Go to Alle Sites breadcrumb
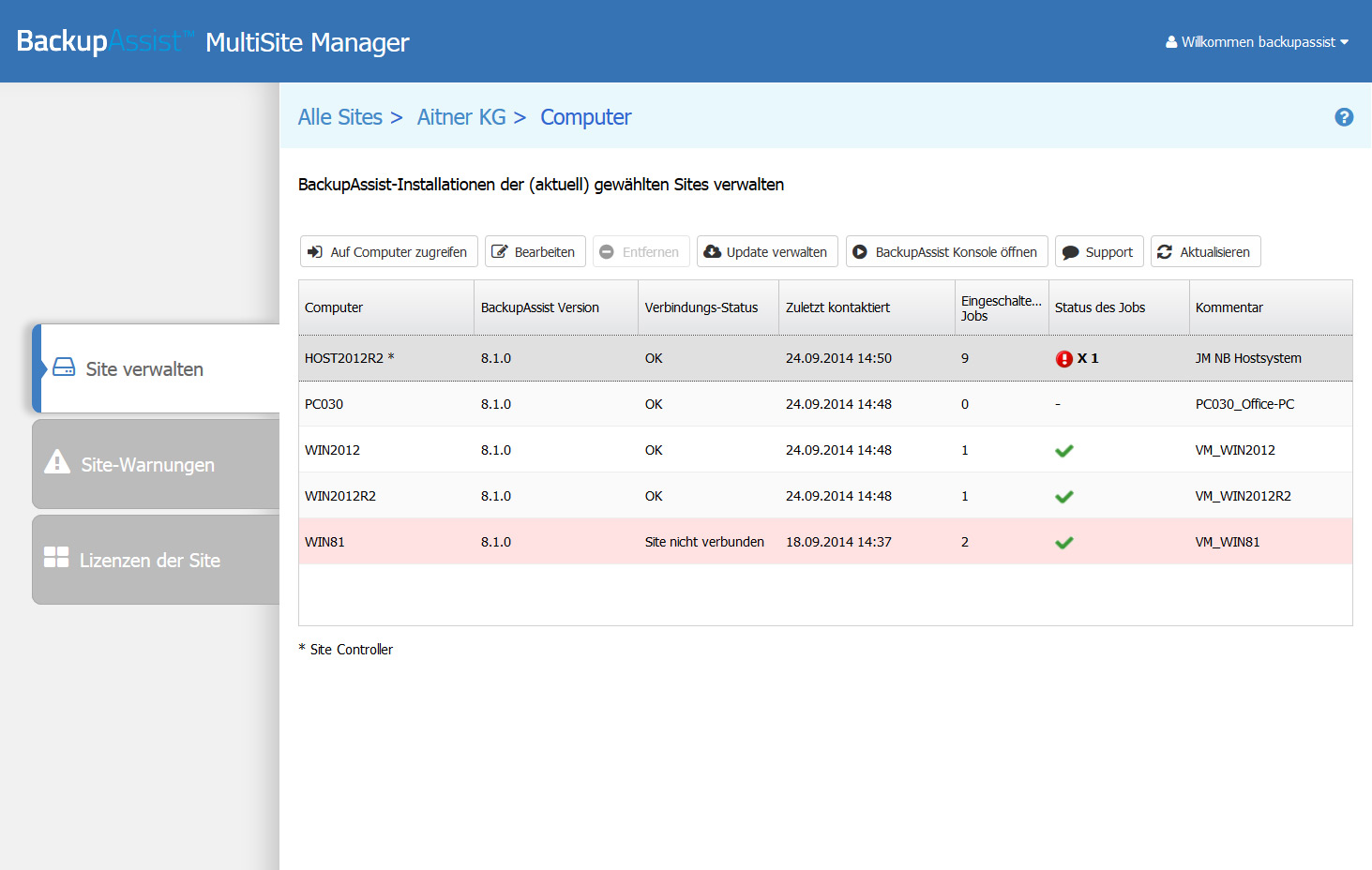The image size is (1372, 870). point(339,117)
